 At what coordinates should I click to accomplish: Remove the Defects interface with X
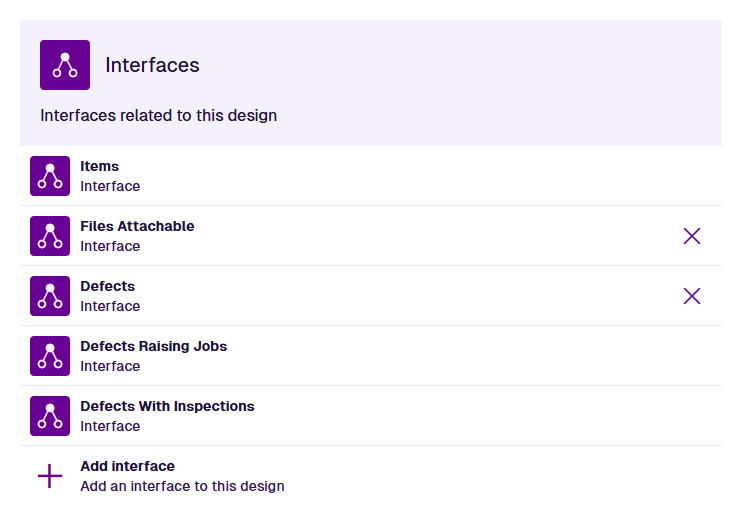click(691, 296)
